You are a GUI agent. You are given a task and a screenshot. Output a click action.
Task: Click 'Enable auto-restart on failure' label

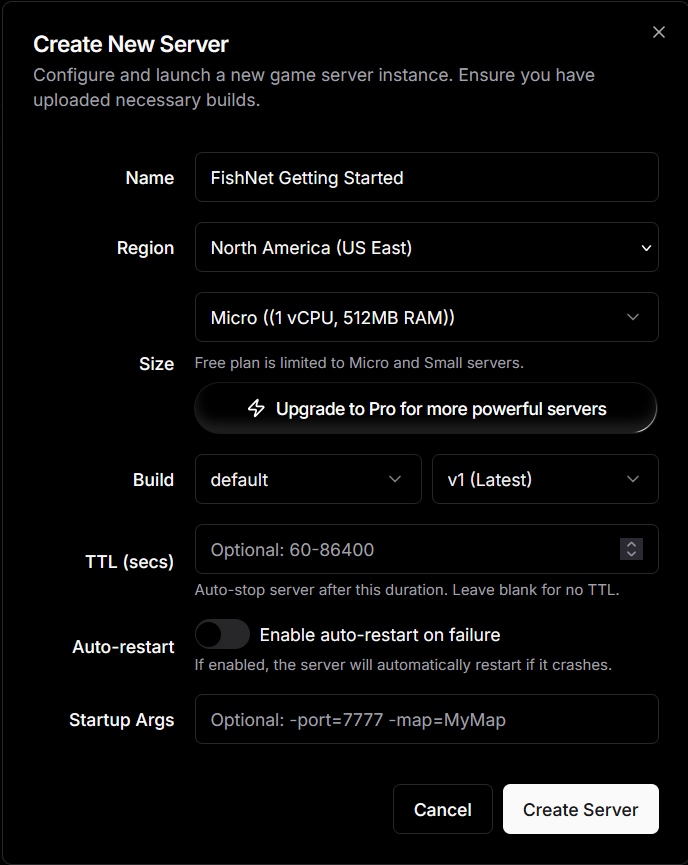[380, 635]
